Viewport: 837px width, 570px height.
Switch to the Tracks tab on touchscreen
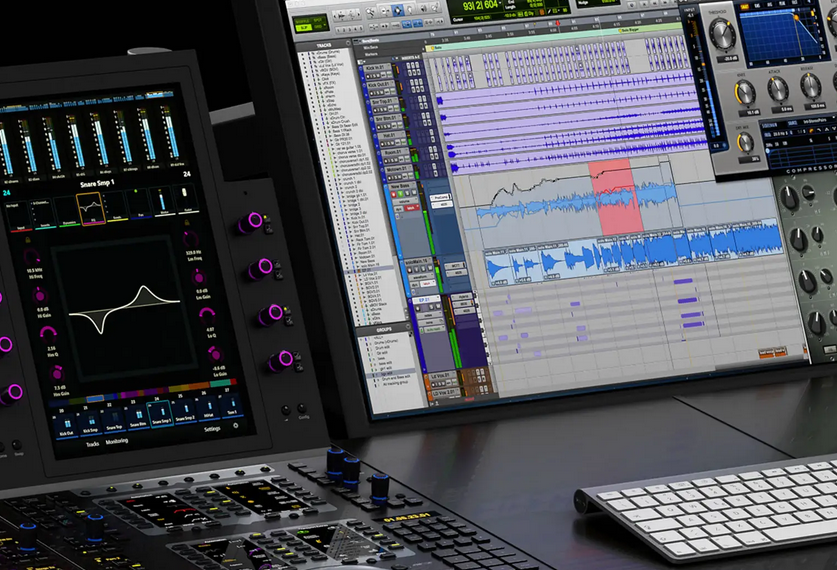click(93, 444)
